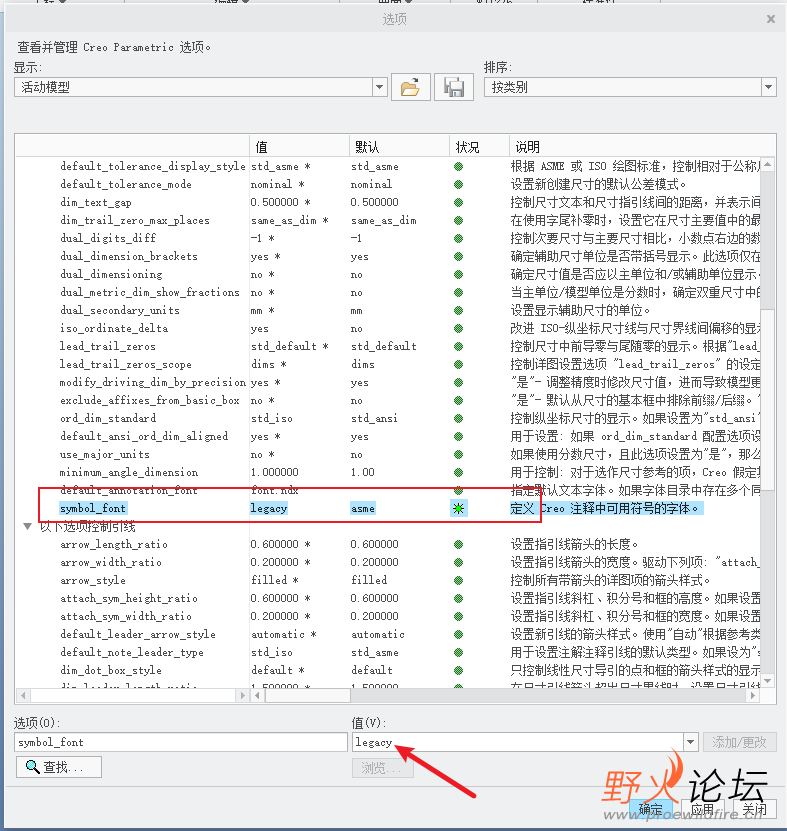The image size is (787, 831).
Task: Open the 排序 按类别 dropdown
Action: click(768, 87)
